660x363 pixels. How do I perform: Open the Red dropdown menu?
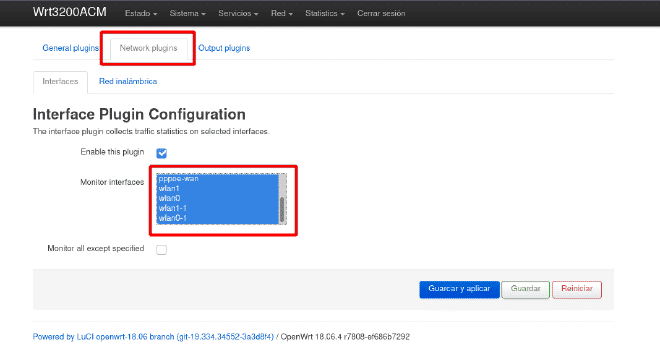[282, 13]
